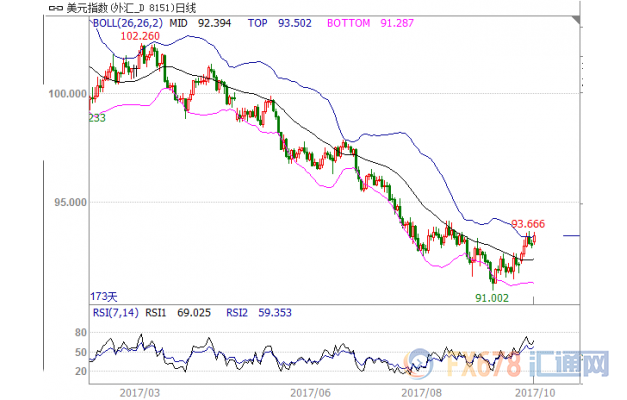Click the 100.000 price axis label
Screen dimensions: 627x400
(x=68, y=94)
